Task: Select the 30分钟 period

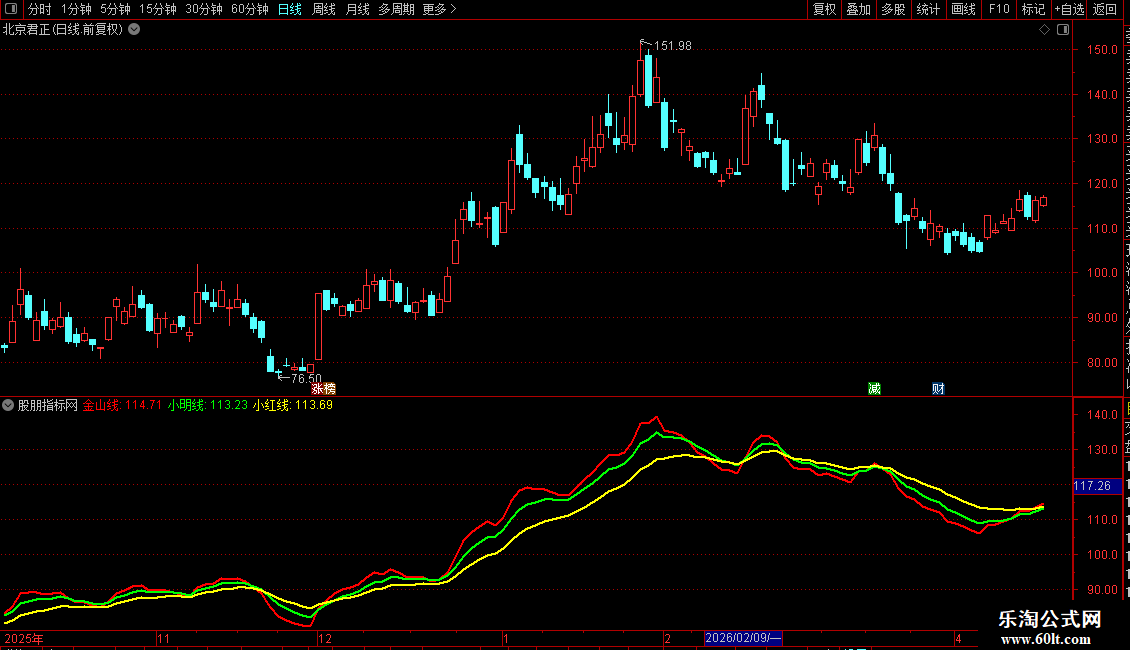Action: pos(204,9)
